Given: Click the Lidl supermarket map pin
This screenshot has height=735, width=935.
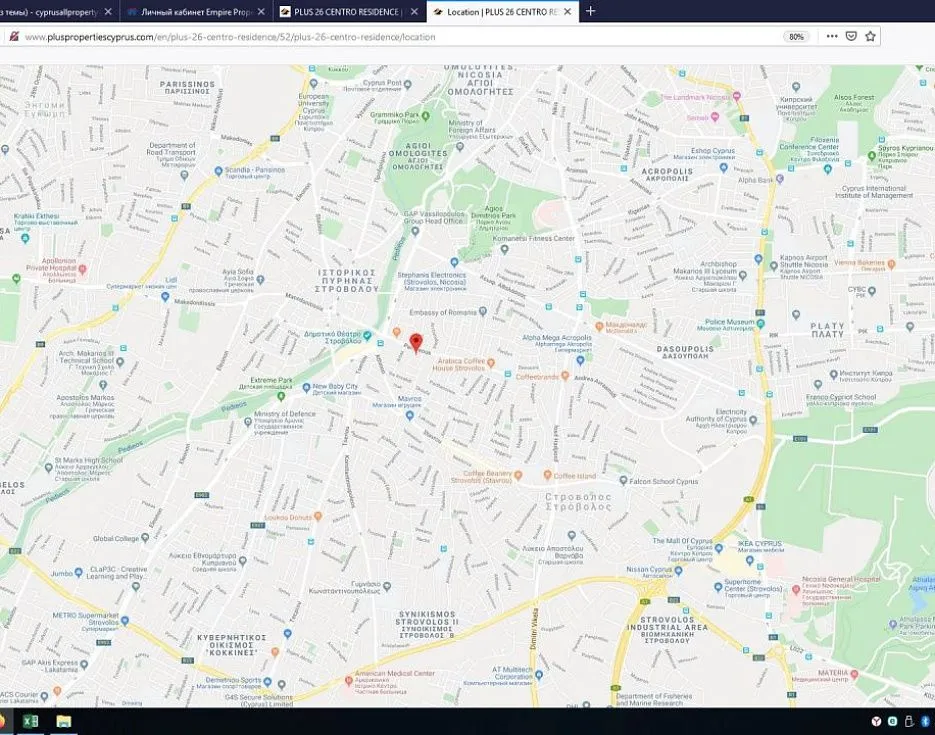Looking at the screenshot, I should [165, 296].
